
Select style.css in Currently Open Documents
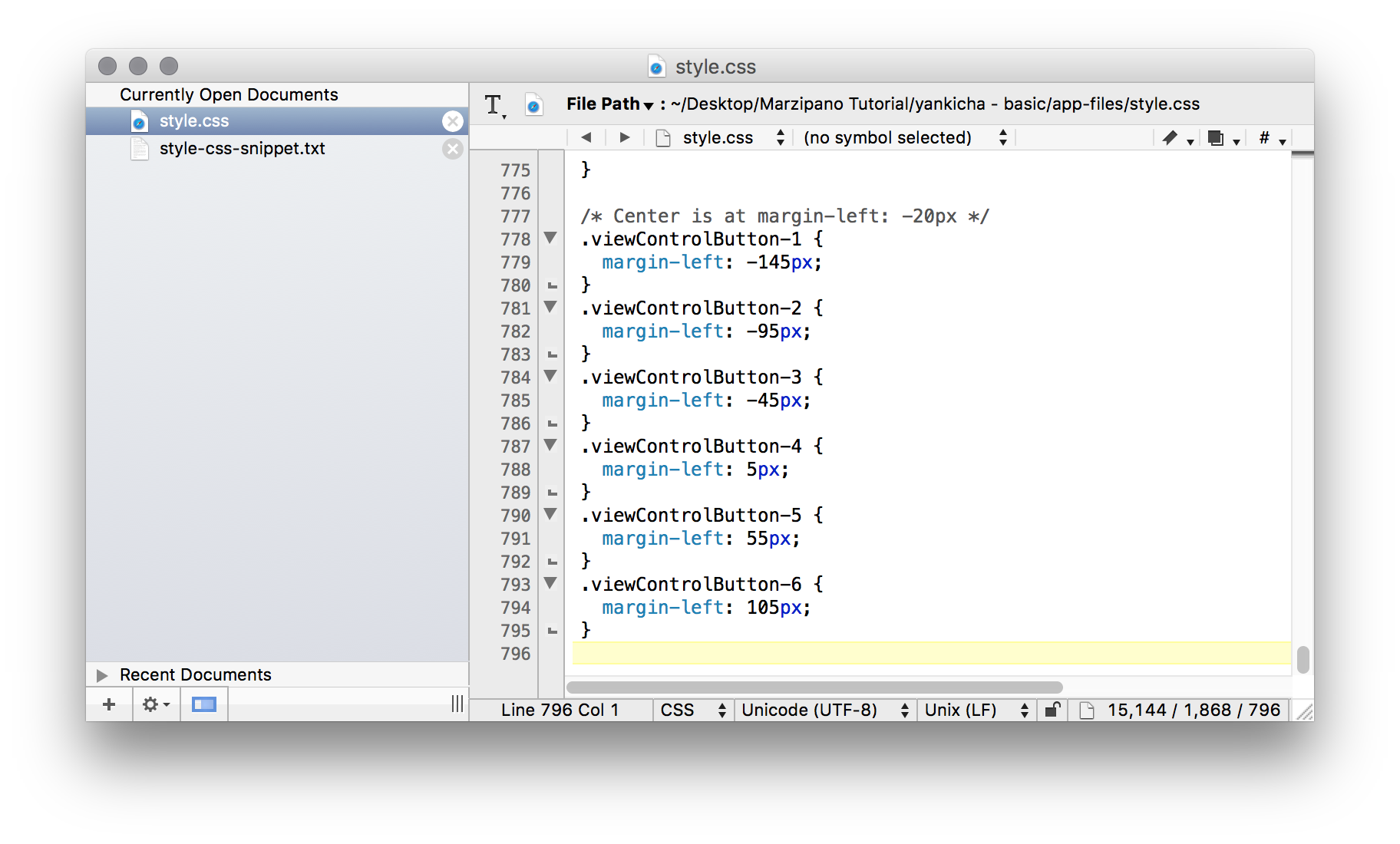[277, 121]
